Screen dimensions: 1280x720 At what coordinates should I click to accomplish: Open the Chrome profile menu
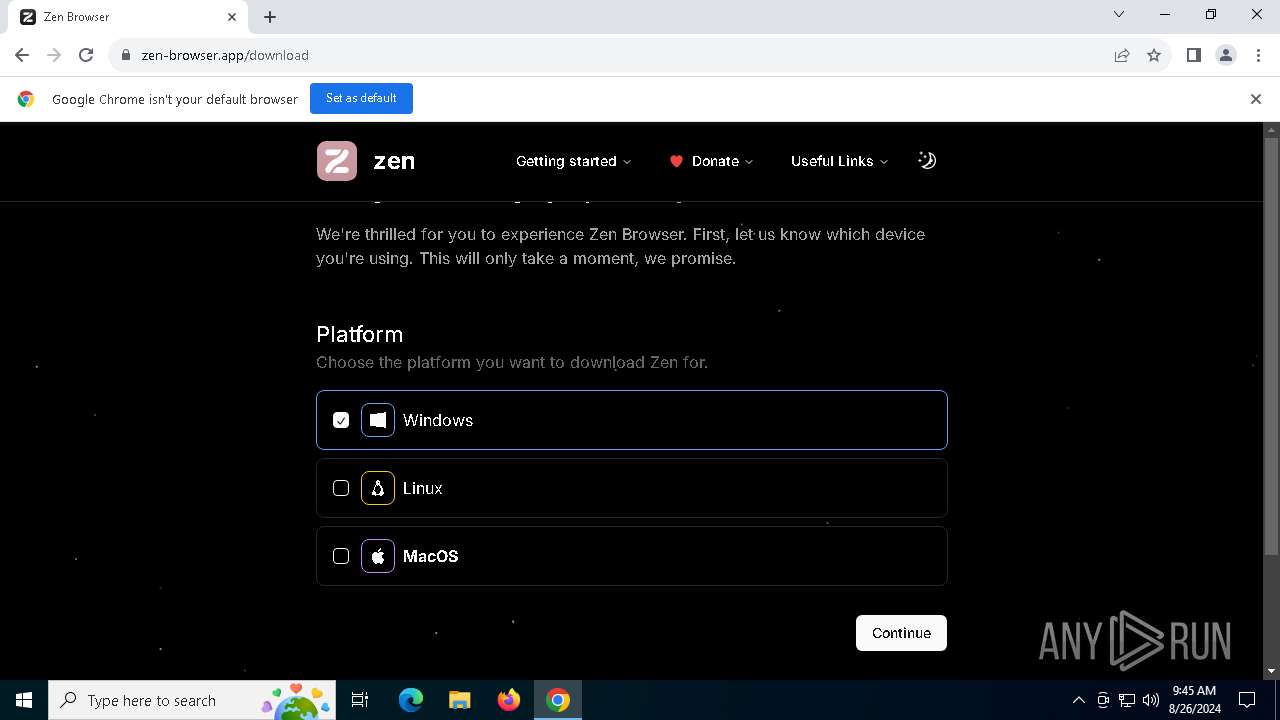coord(1226,55)
